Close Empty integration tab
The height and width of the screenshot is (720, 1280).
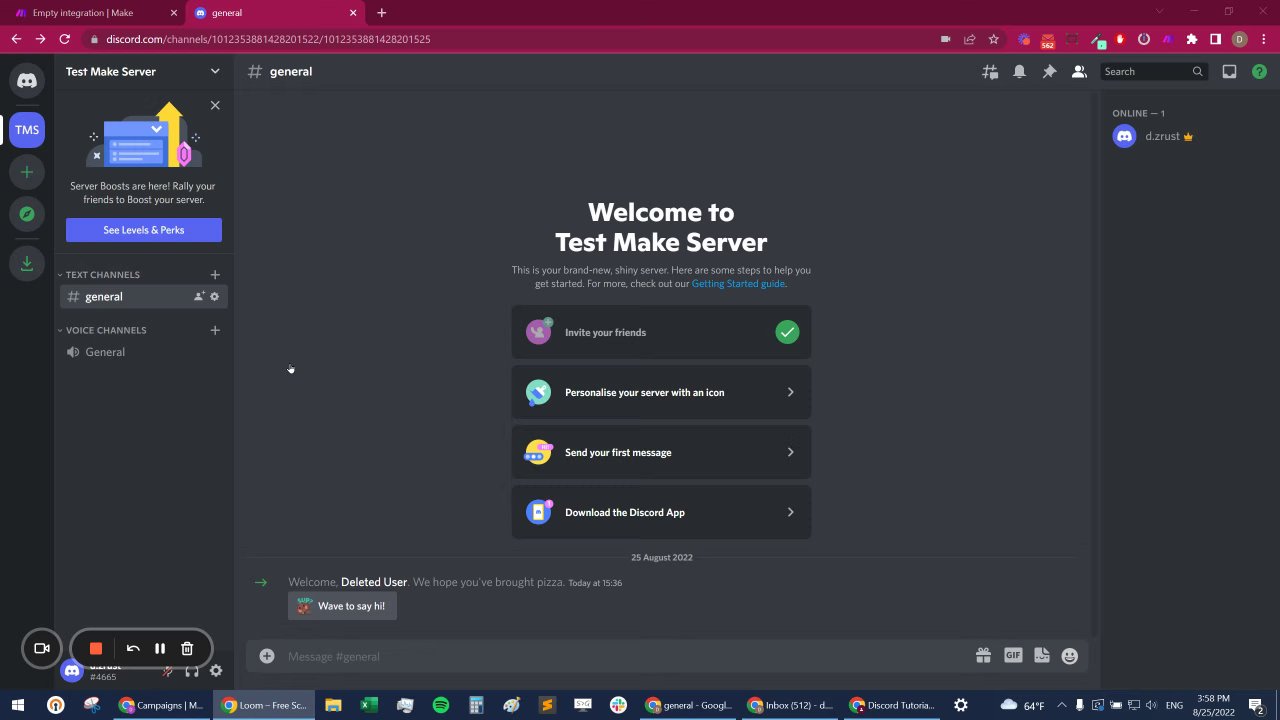[x=174, y=13]
